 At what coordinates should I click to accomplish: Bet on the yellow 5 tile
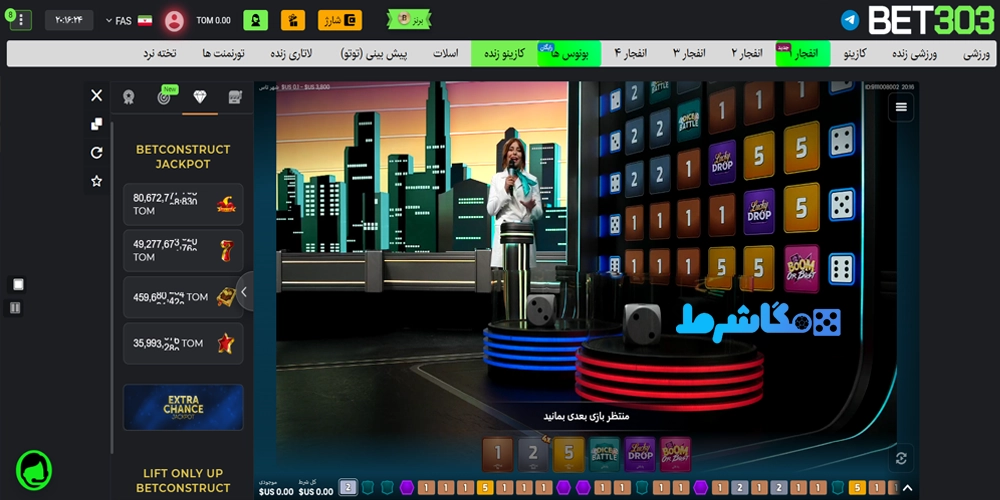569,455
